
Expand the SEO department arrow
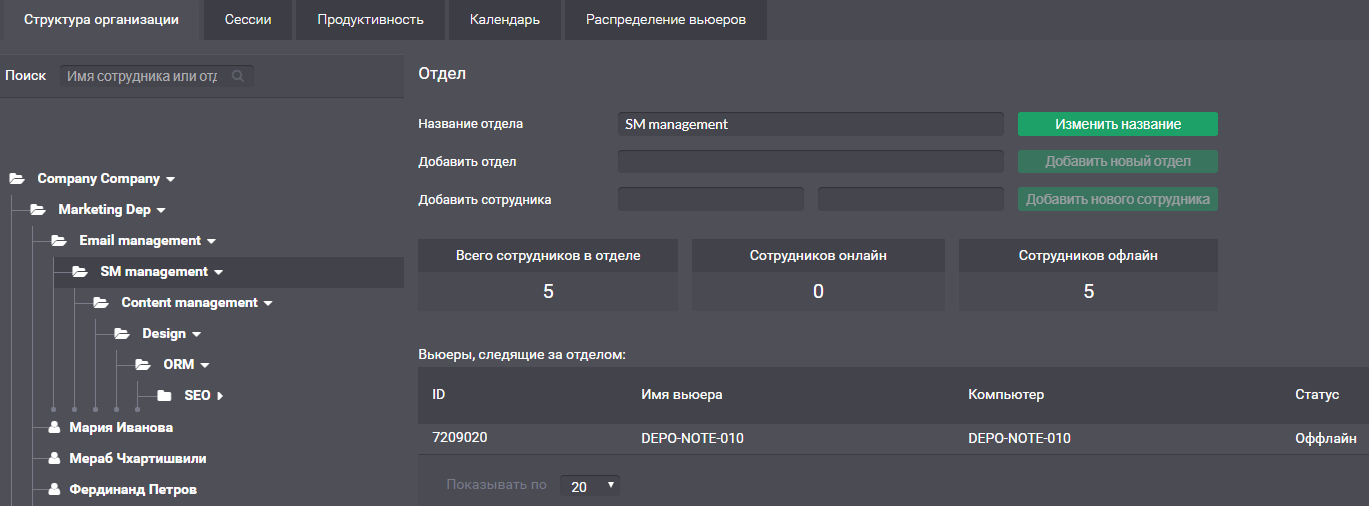pos(220,396)
